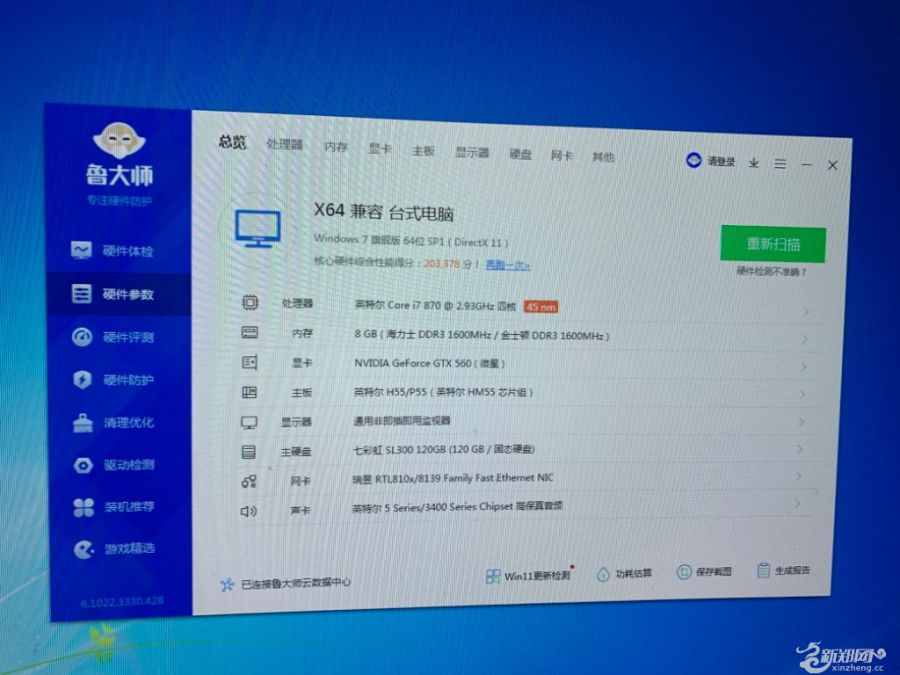Click the 请登录 login text

pos(721,162)
